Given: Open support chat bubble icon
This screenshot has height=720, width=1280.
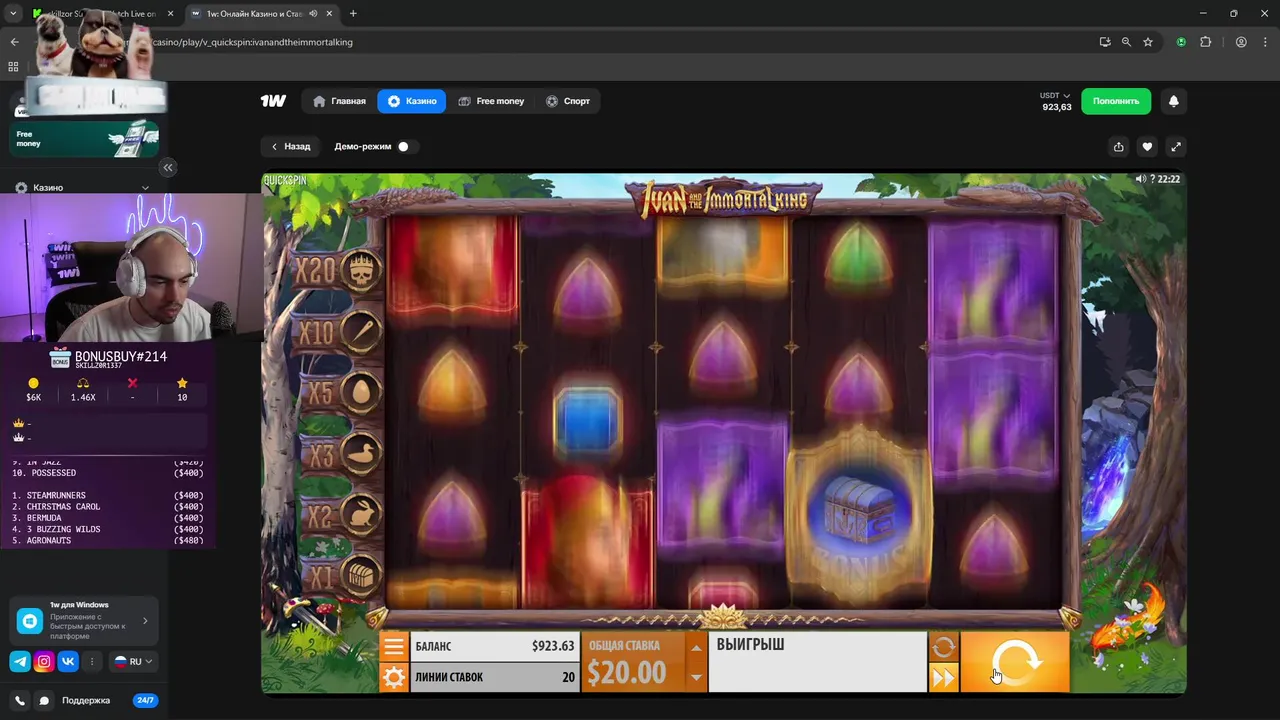Looking at the screenshot, I should (44, 700).
